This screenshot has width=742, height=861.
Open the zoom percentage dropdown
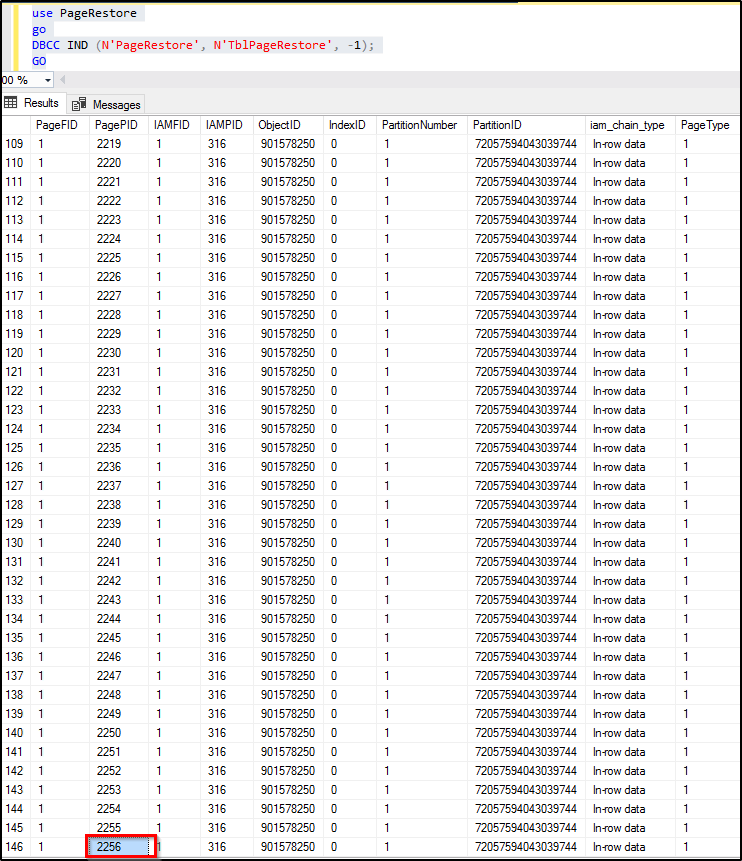point(48,80)
